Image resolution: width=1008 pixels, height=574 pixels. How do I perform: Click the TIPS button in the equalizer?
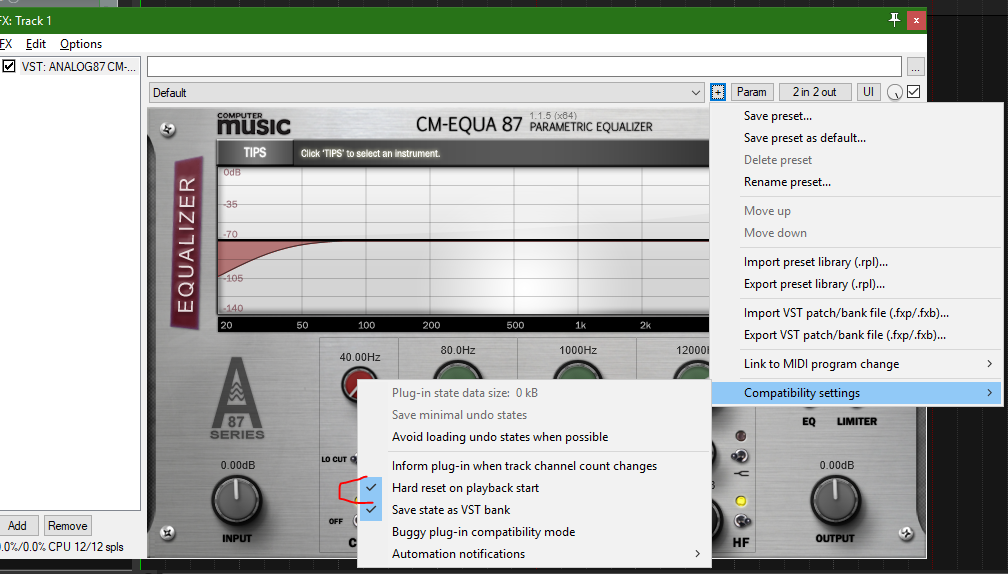[x=255, y=152]
